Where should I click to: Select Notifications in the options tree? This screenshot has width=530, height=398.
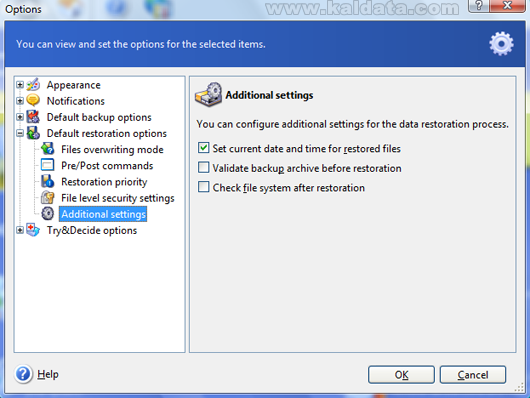coord(76,101)
